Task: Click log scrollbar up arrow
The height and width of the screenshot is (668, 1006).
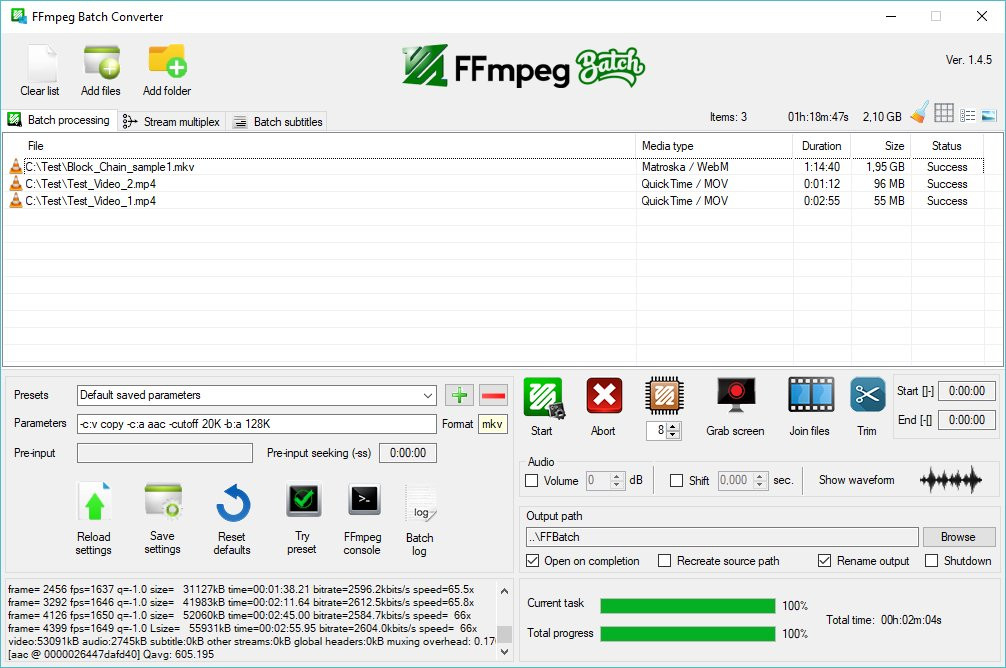Action: click(x=504, y=591)
